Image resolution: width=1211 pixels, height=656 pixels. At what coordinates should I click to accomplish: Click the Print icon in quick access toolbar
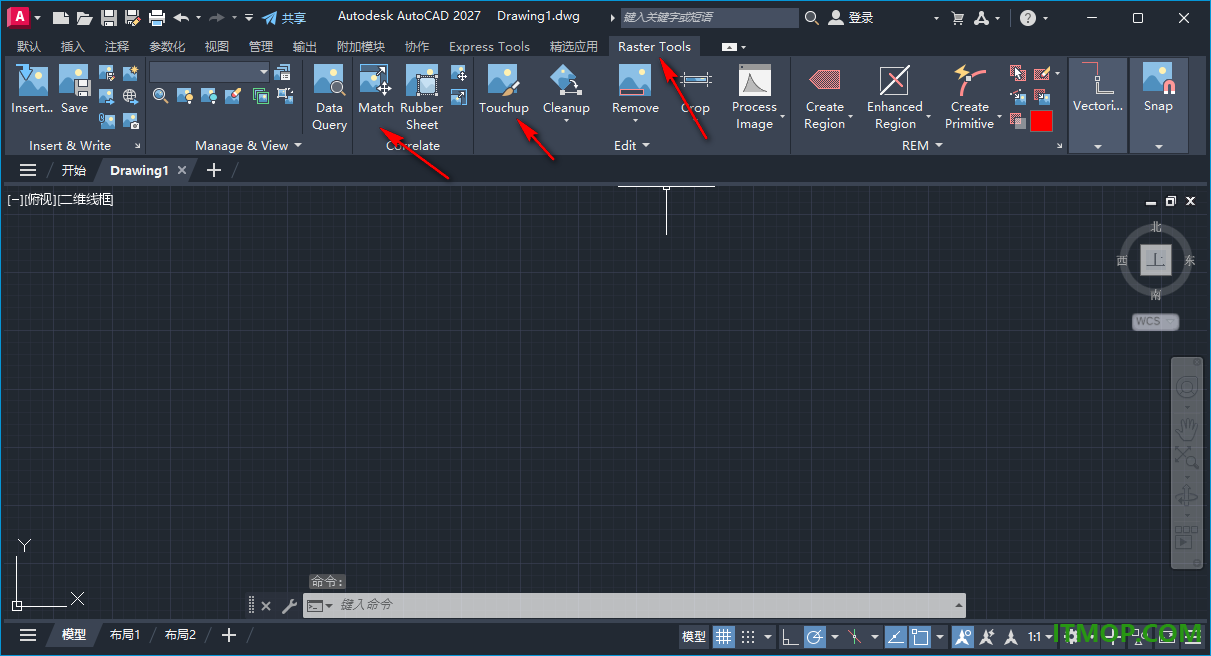click(157, 17)
